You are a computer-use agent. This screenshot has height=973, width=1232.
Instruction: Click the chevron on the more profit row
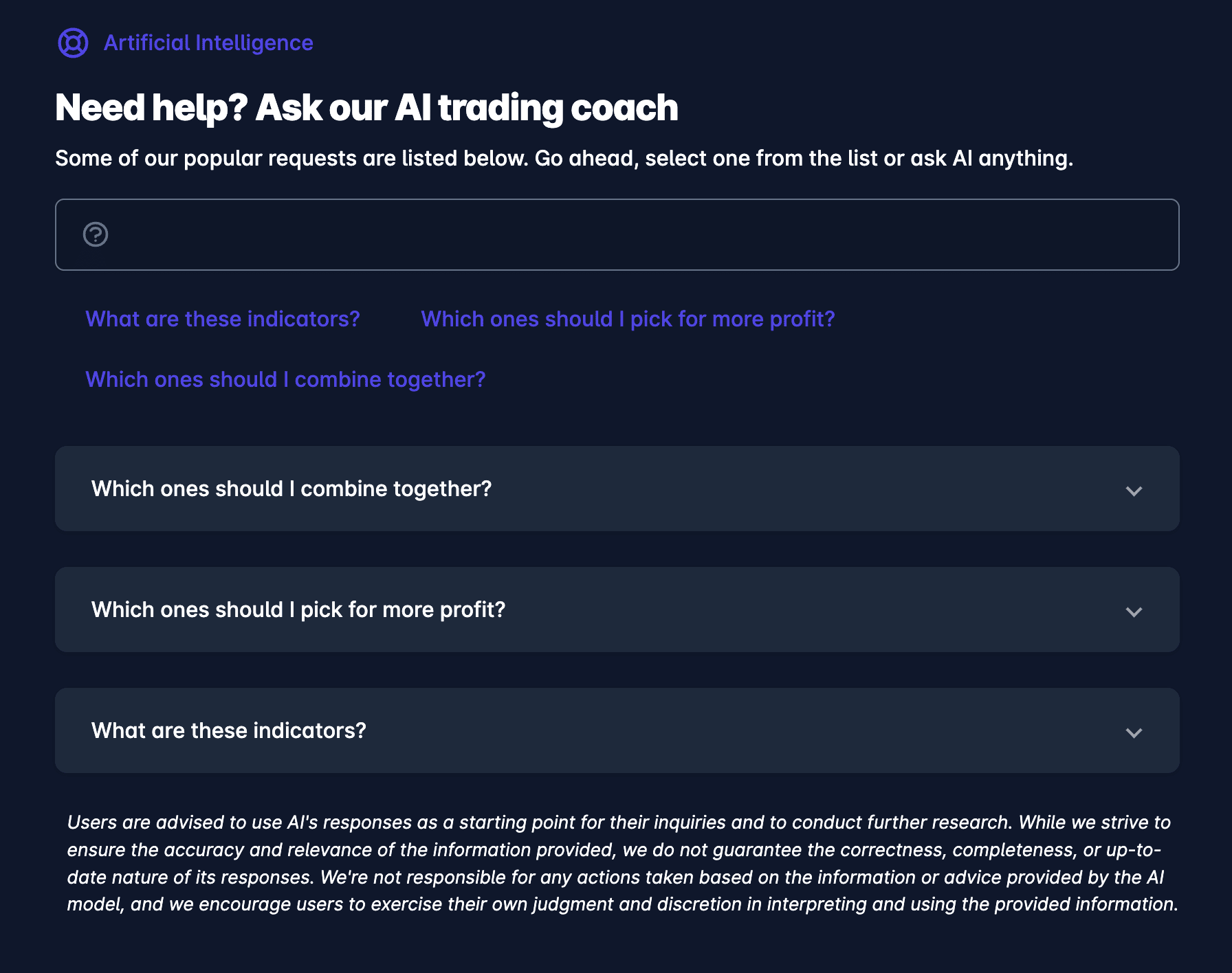pos(1134,612)
